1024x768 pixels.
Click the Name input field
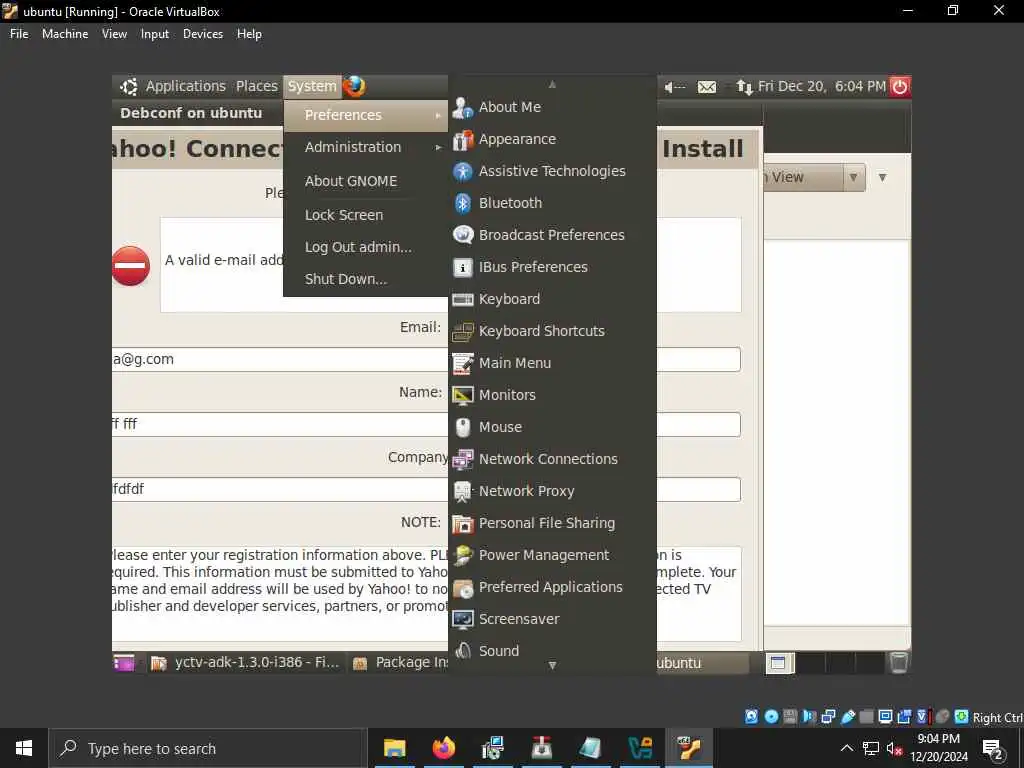pos(426,424)
